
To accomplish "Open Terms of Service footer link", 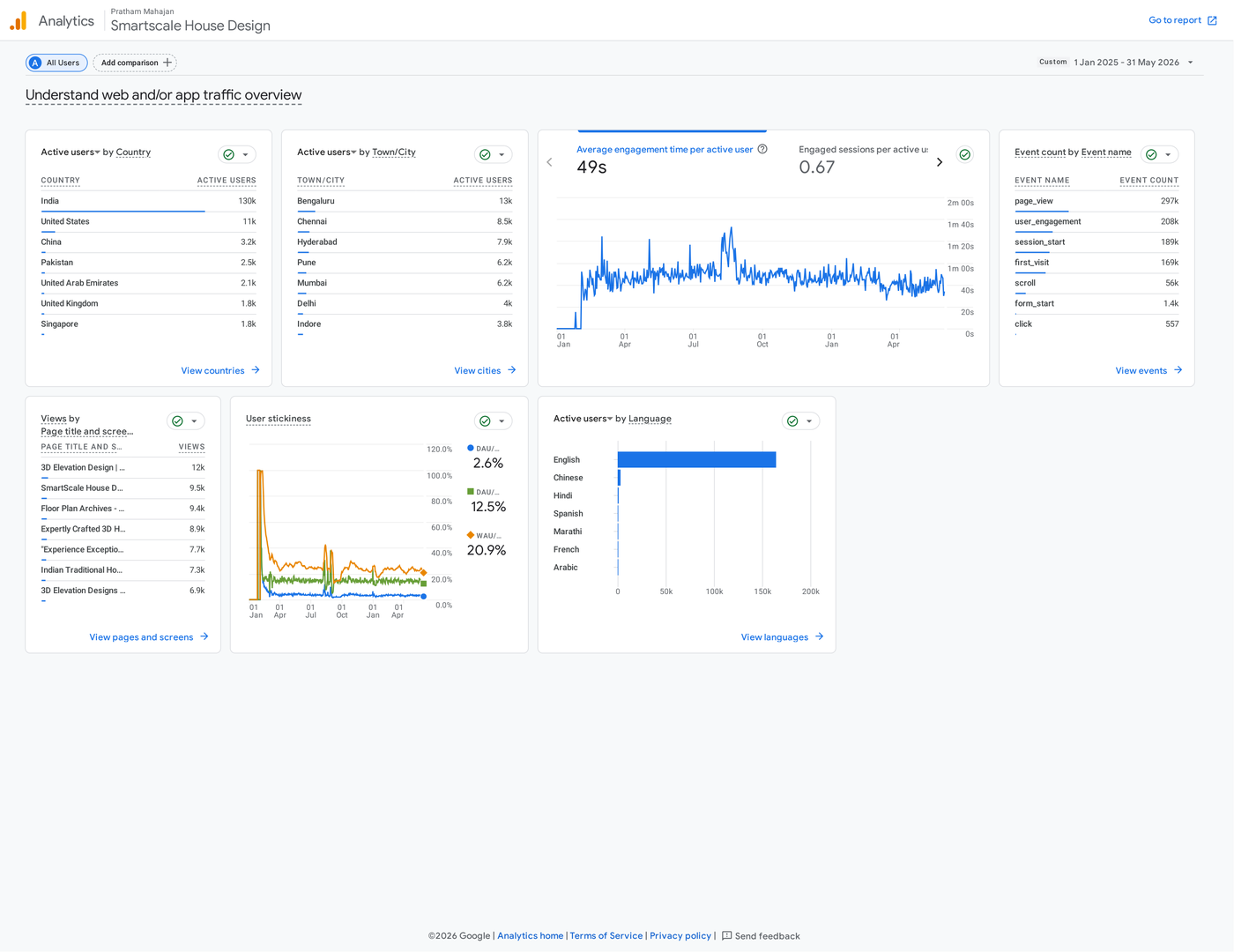I will [x=606, y=936].
